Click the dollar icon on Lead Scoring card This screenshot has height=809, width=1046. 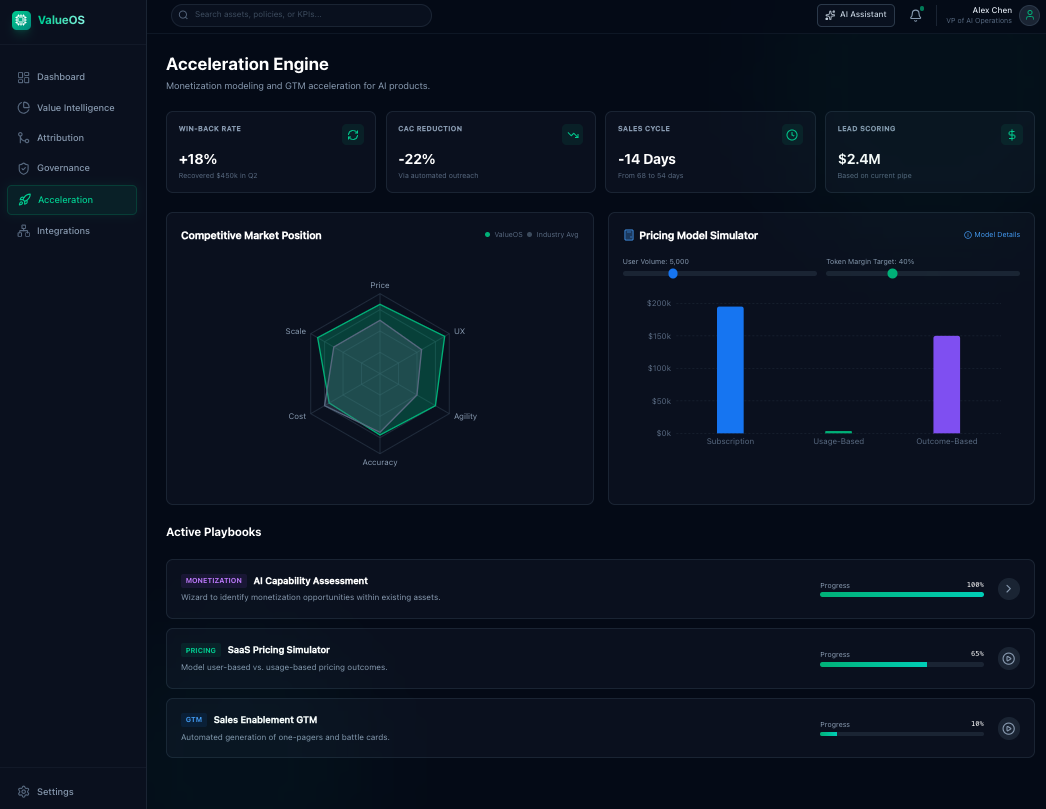[1012, 134]
